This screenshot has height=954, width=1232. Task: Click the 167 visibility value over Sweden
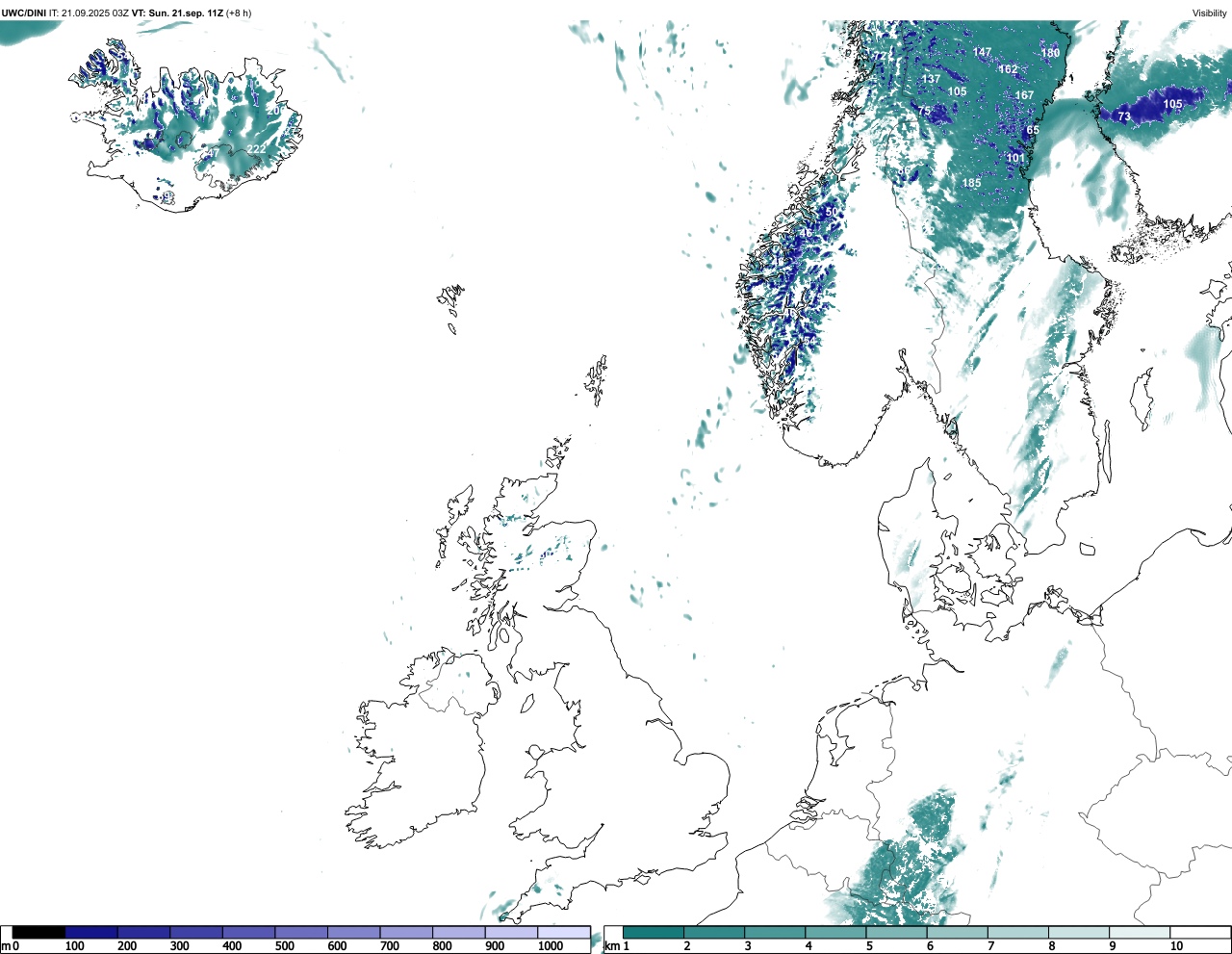click(1024, 95)
